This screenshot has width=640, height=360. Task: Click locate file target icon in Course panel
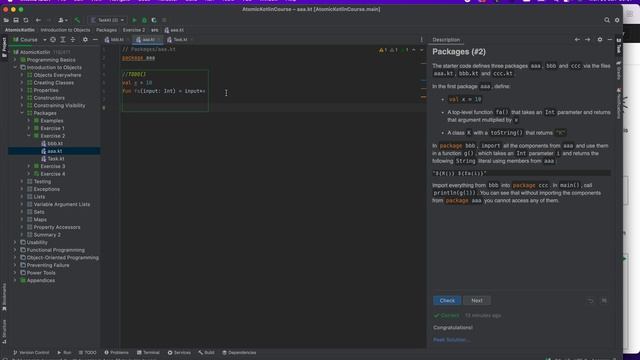pos(53,40)
